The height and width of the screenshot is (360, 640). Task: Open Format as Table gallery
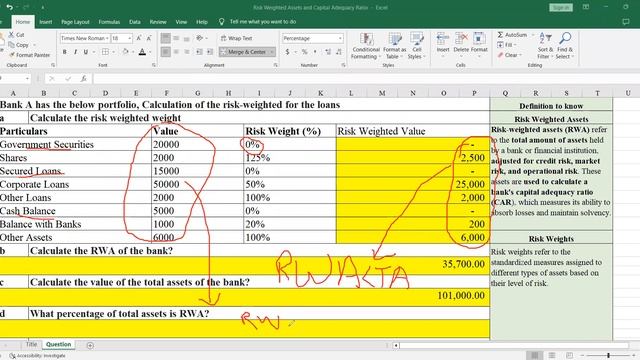pos(395,46)
